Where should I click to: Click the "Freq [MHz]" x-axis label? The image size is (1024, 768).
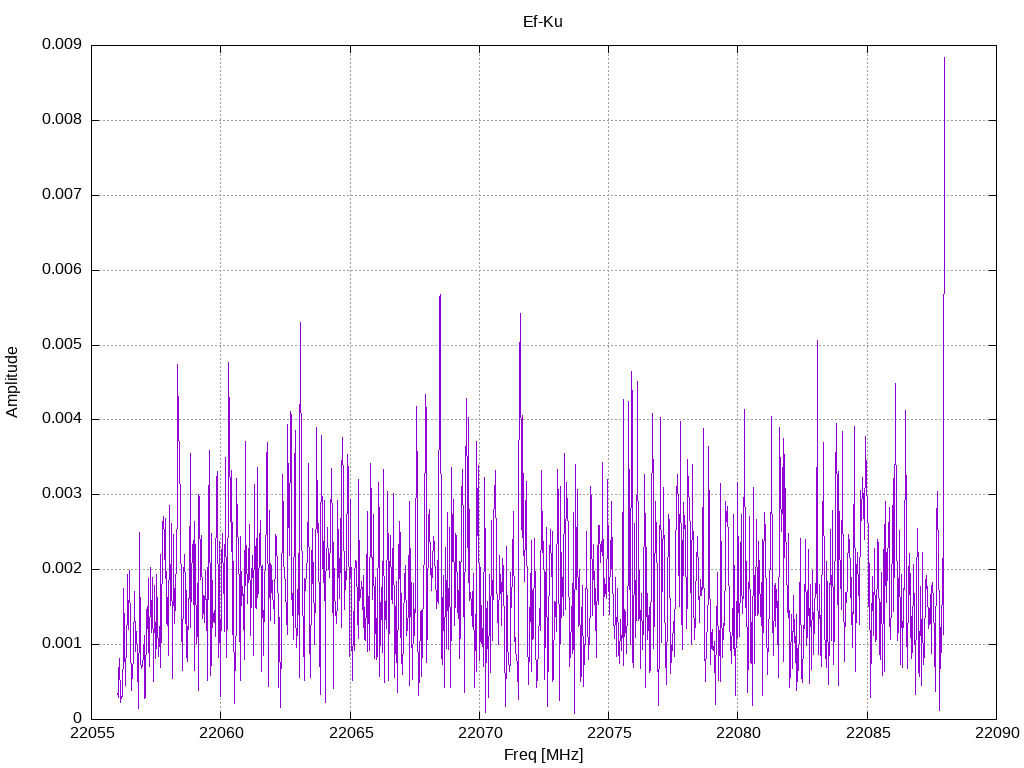click(x=543, y=755)
